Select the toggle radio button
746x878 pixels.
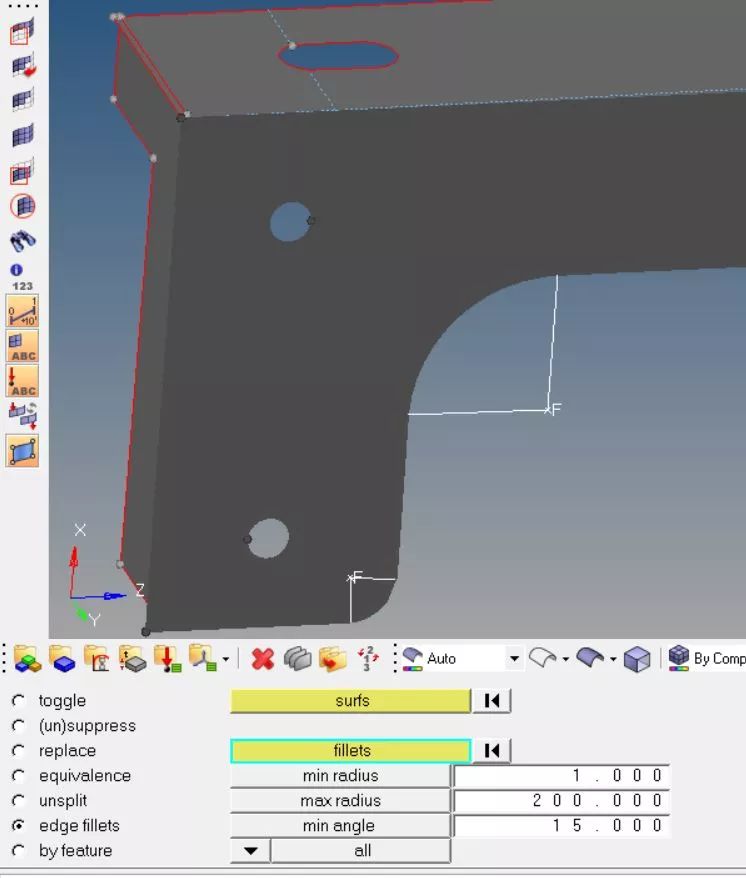pos(18,701)
